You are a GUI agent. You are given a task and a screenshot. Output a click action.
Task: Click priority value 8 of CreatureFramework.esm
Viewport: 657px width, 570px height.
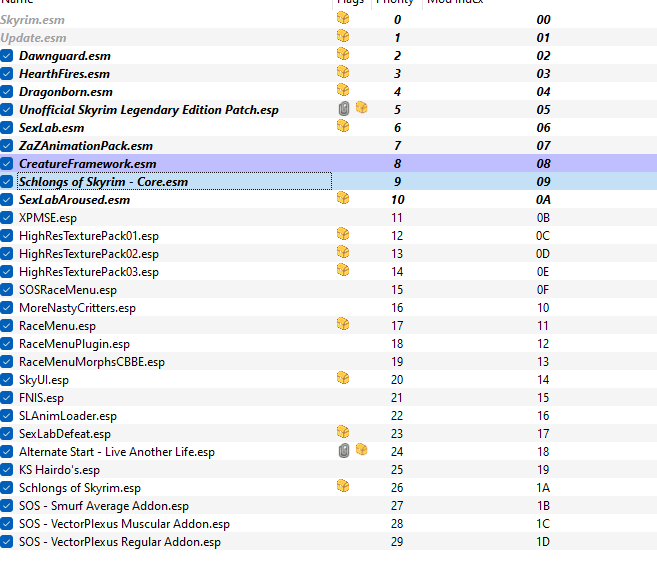pos(397,164)
